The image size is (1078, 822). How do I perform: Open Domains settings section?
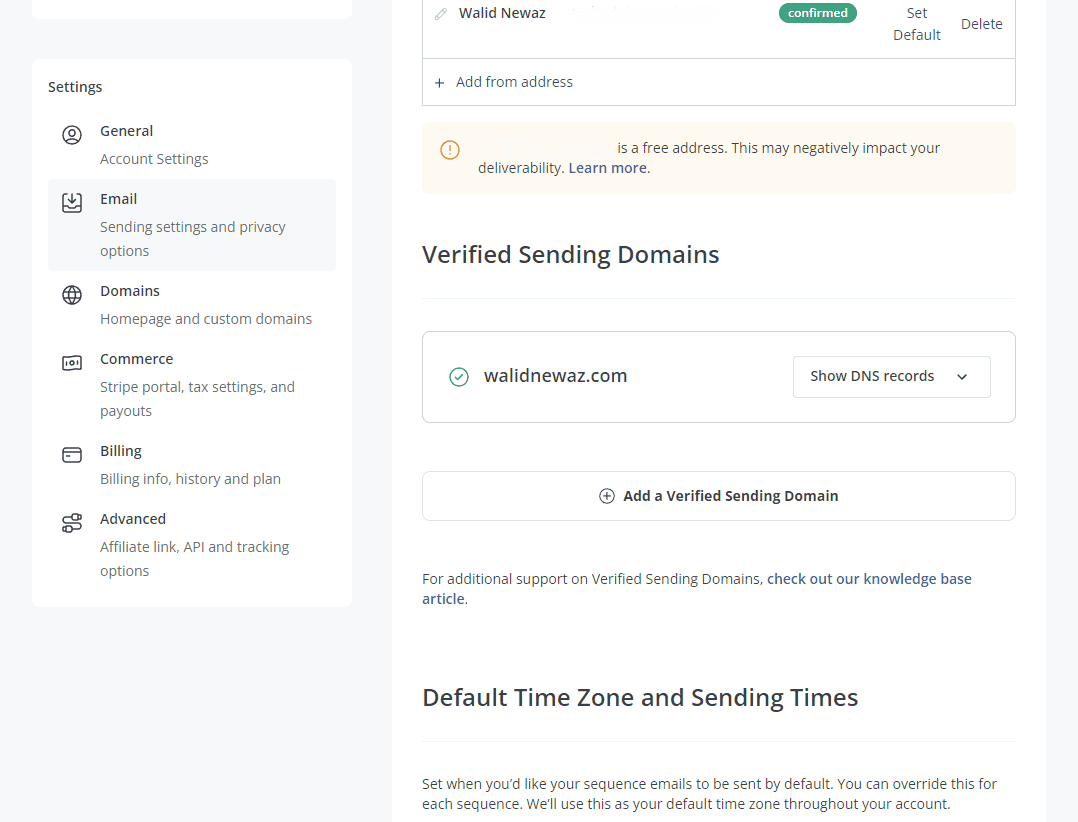pos(192,305)
